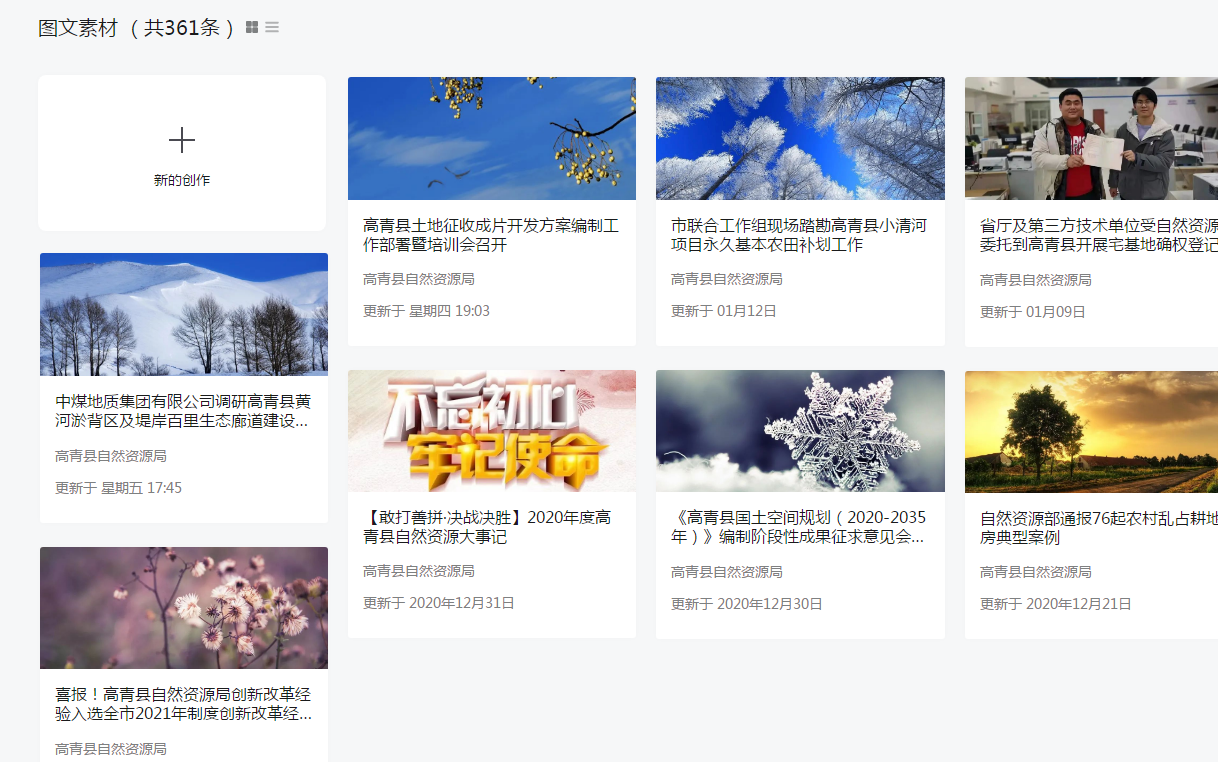
Task: Open article 市联合工作组现场踏勘高青县小清河
Action: pos(798,235)
